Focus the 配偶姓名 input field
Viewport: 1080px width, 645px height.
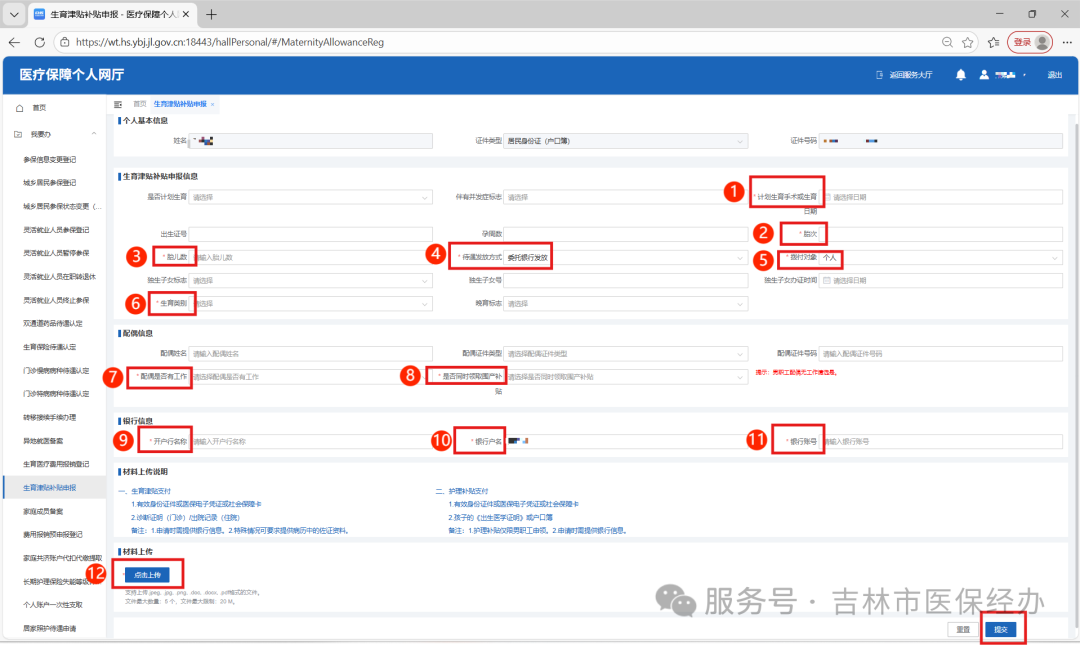311,354
